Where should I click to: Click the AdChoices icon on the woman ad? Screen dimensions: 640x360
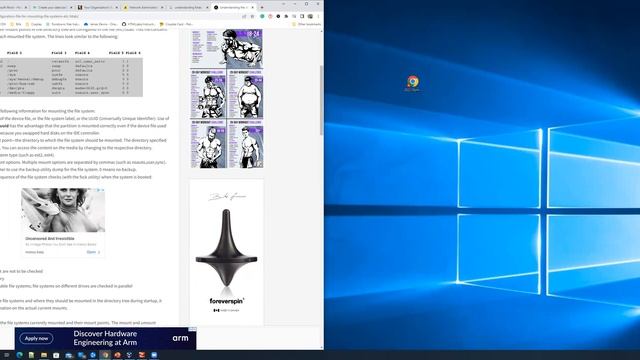pos(98,190)
